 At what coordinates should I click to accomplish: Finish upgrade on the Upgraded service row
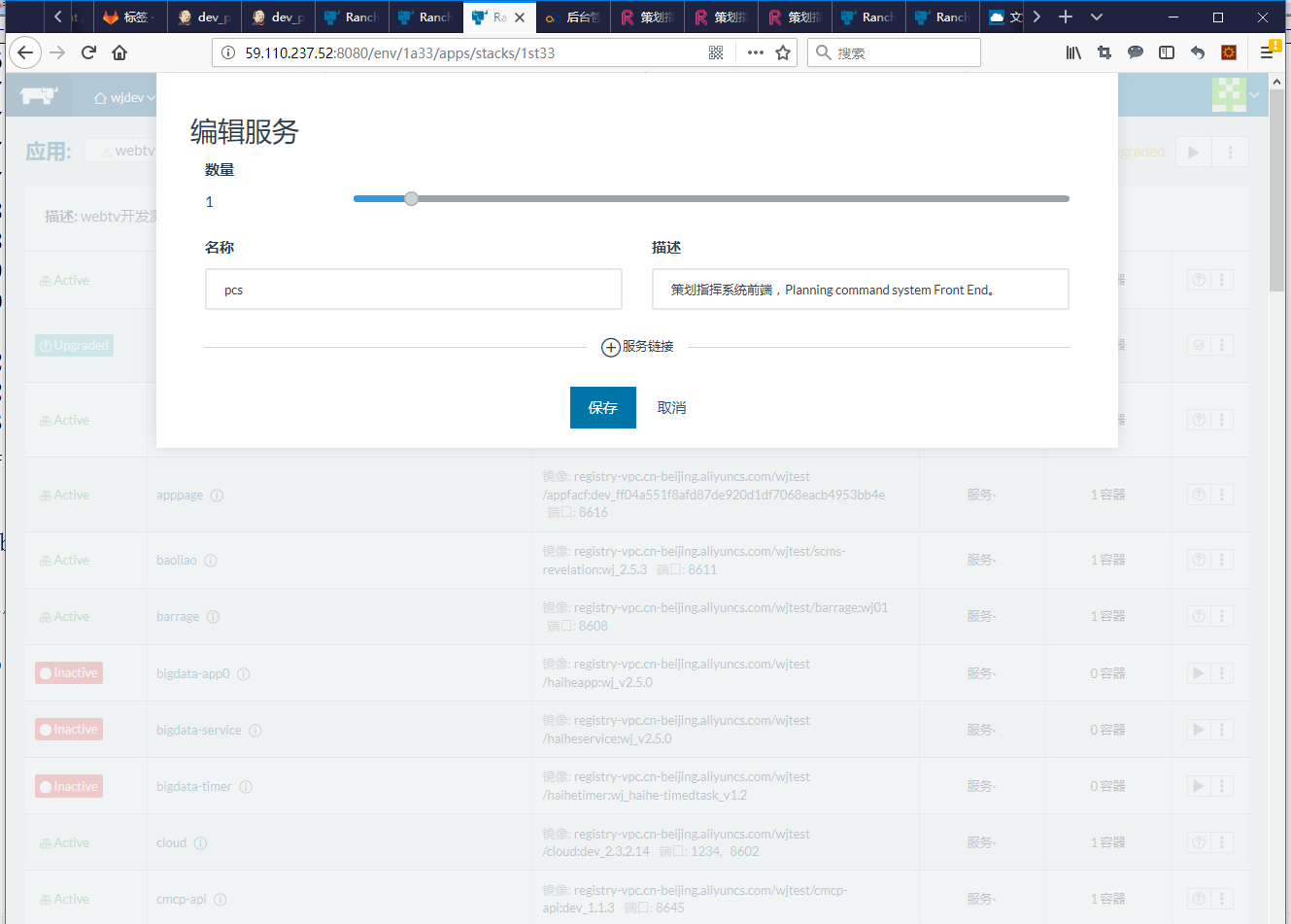(x=1199, y=345)
